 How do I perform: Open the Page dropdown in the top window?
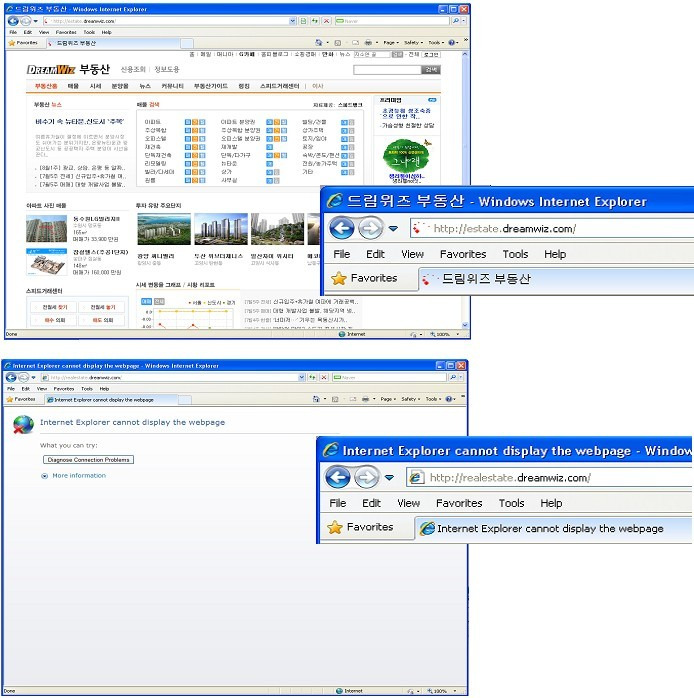click(x=391, y=43)
